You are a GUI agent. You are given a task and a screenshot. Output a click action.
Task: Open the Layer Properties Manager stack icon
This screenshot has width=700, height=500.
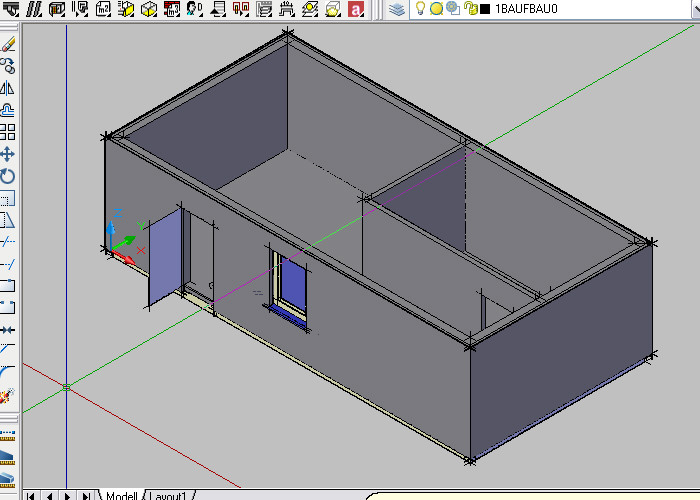tap(396, 9)
